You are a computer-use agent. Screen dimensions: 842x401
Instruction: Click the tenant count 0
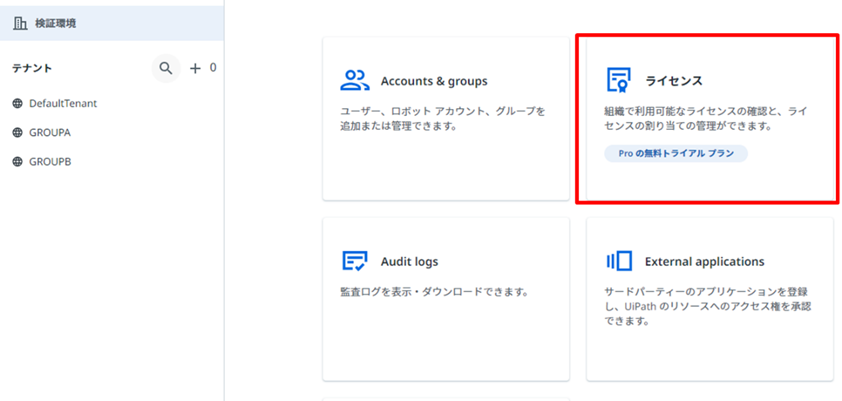(213, 68)
